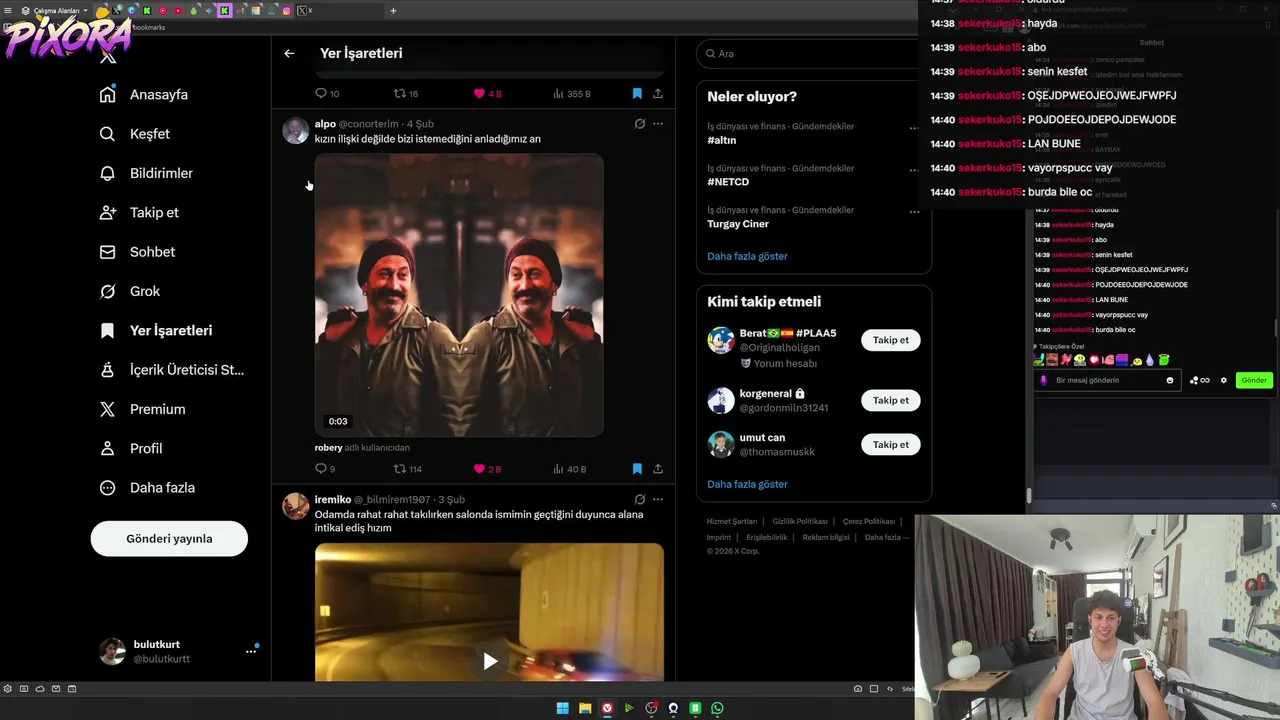Open Bildirimler notifications
This screenshot has width=1280, height=720.
[147, 173]
